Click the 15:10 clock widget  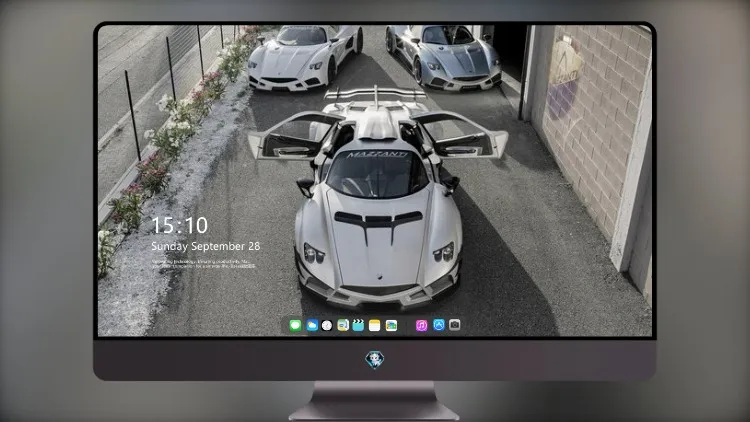[180, 225]
